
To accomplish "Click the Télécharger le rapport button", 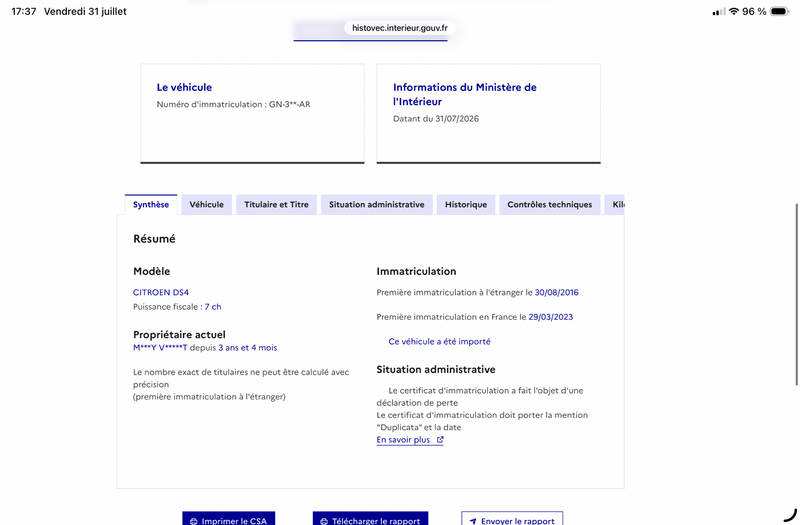I will point(370,519).
